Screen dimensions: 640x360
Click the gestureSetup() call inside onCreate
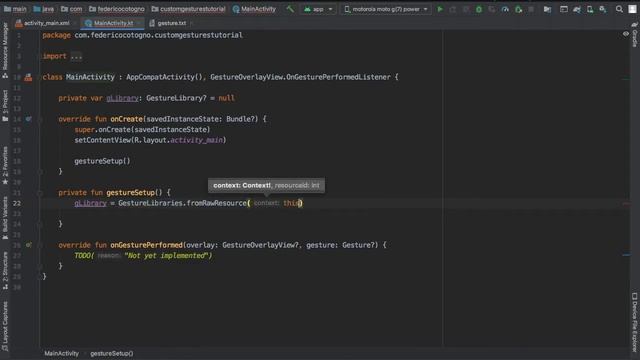coord(102,161)
